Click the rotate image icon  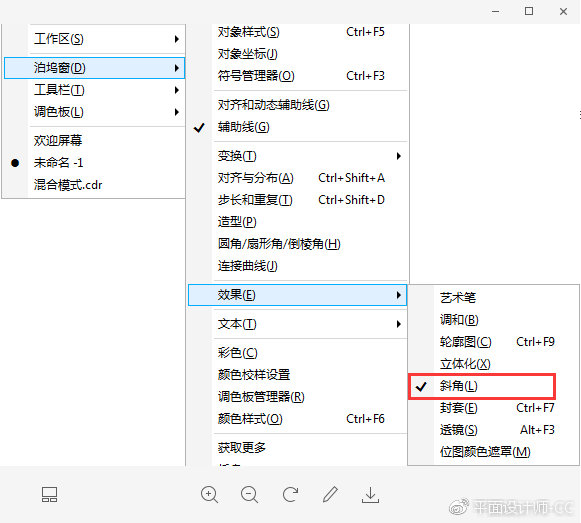290,494
